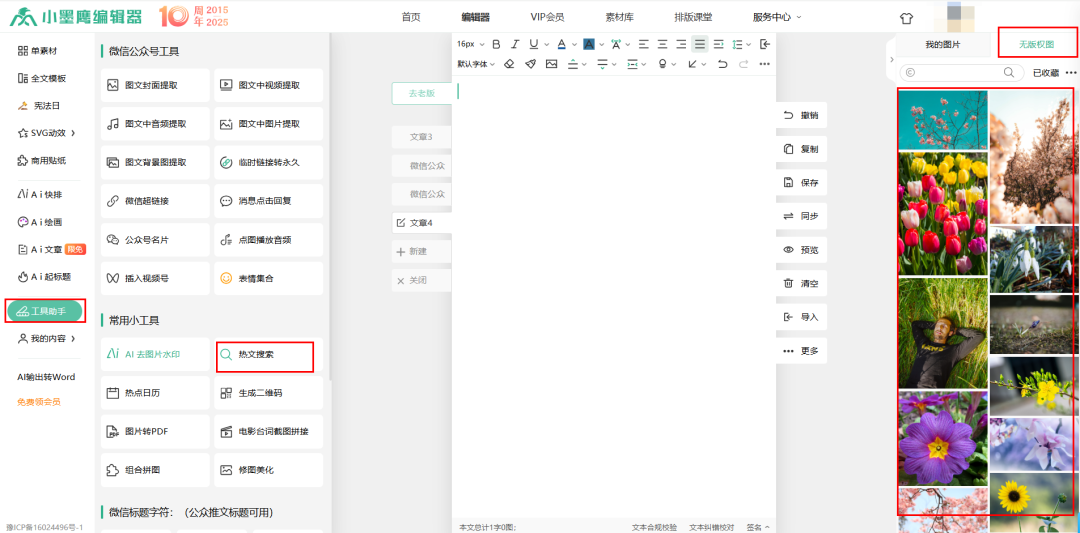Click the 保存 save button
The width and height of the screenshot is (1080, 533).
(x=801, y=183)
